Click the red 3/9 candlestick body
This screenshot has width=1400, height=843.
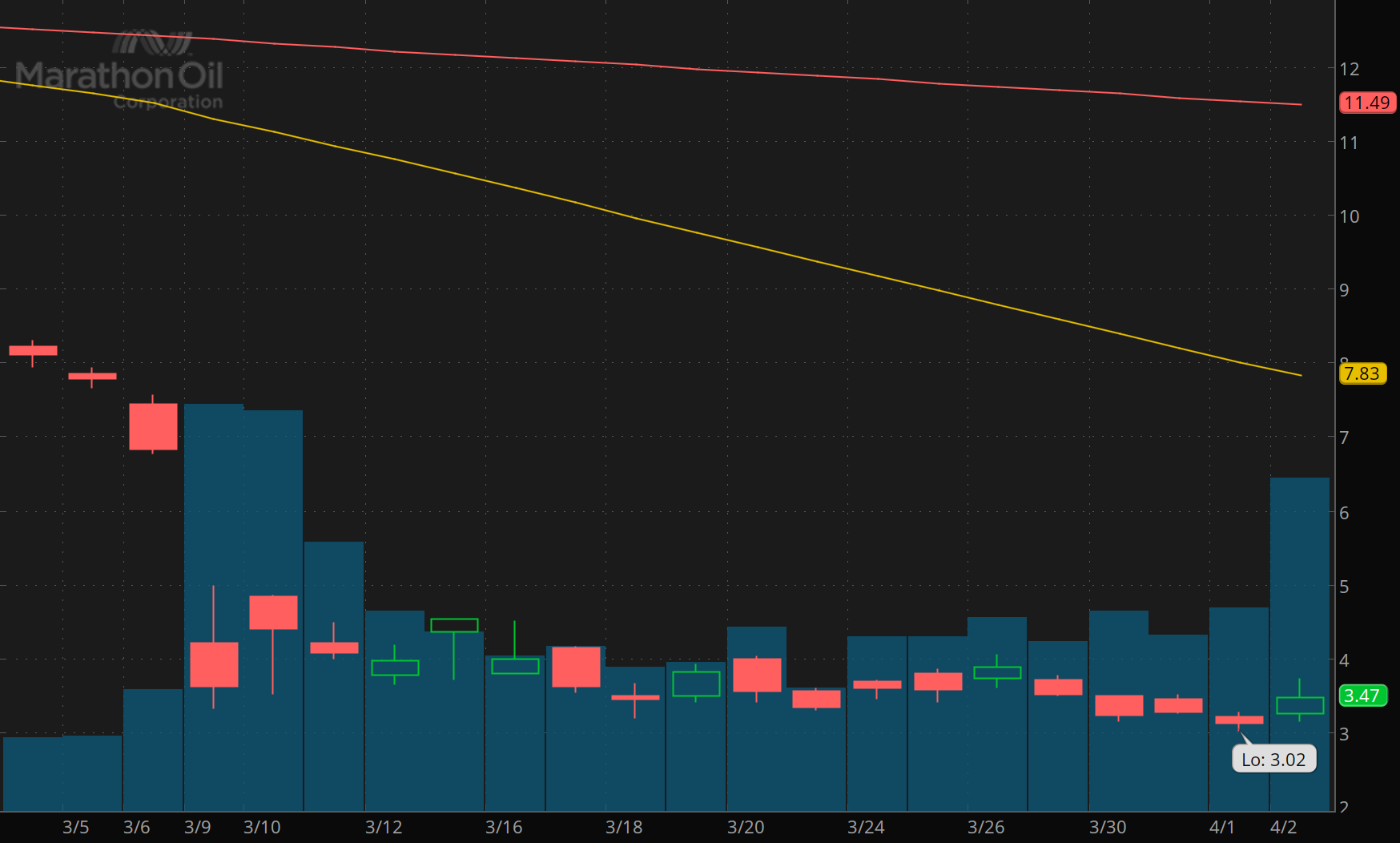214,664
